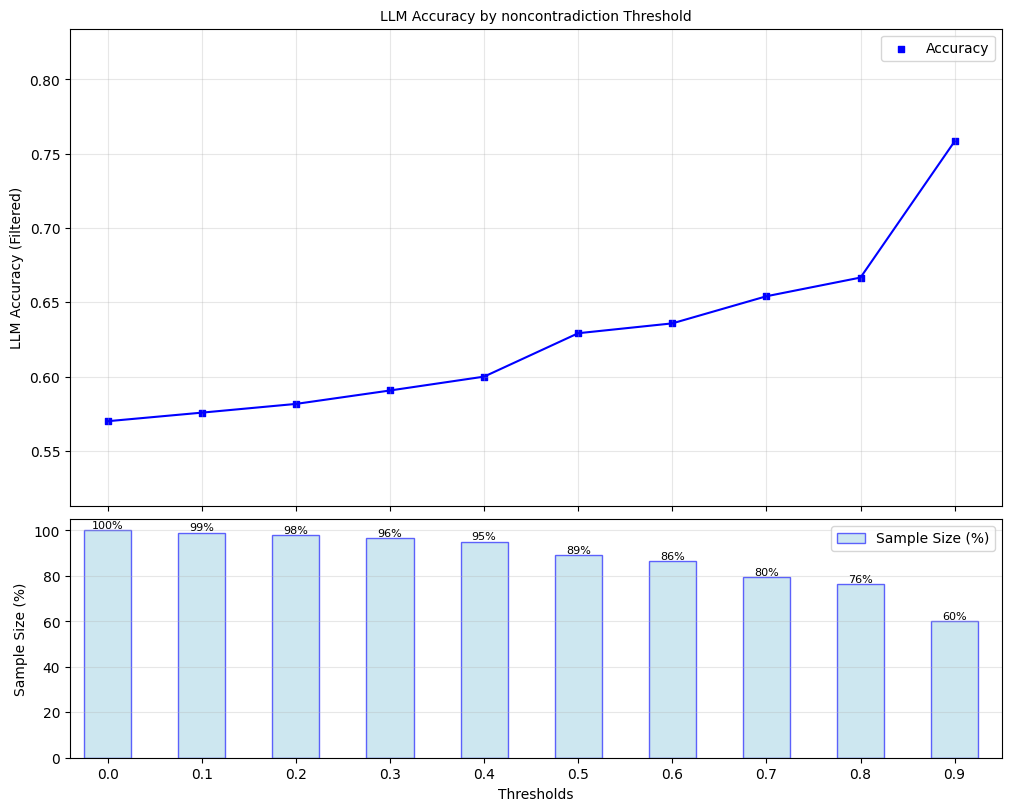This screenshot has width=1011, height=811.
Task: Click the 0.75 tick label on accuracy axis
Action: [46, 154]
